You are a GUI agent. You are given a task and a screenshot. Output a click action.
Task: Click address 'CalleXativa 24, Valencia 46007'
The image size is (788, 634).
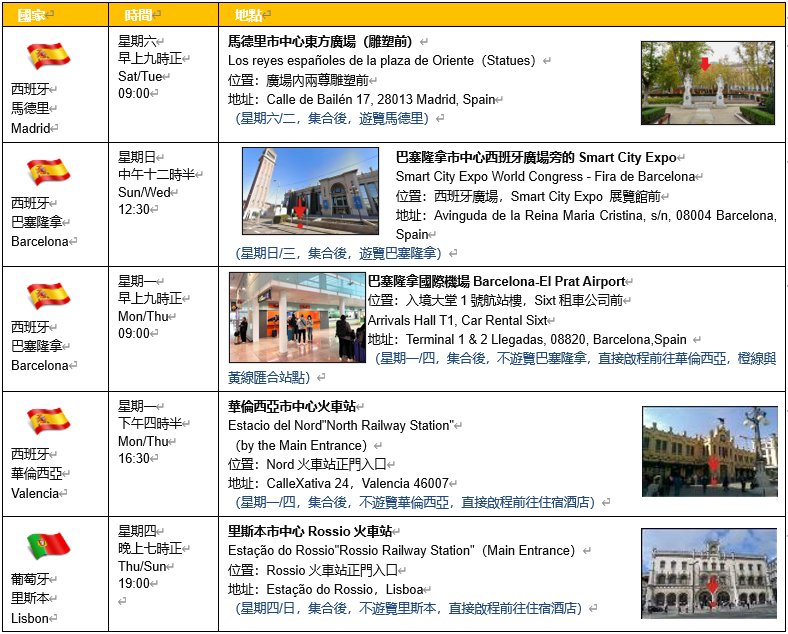point(357,483)
